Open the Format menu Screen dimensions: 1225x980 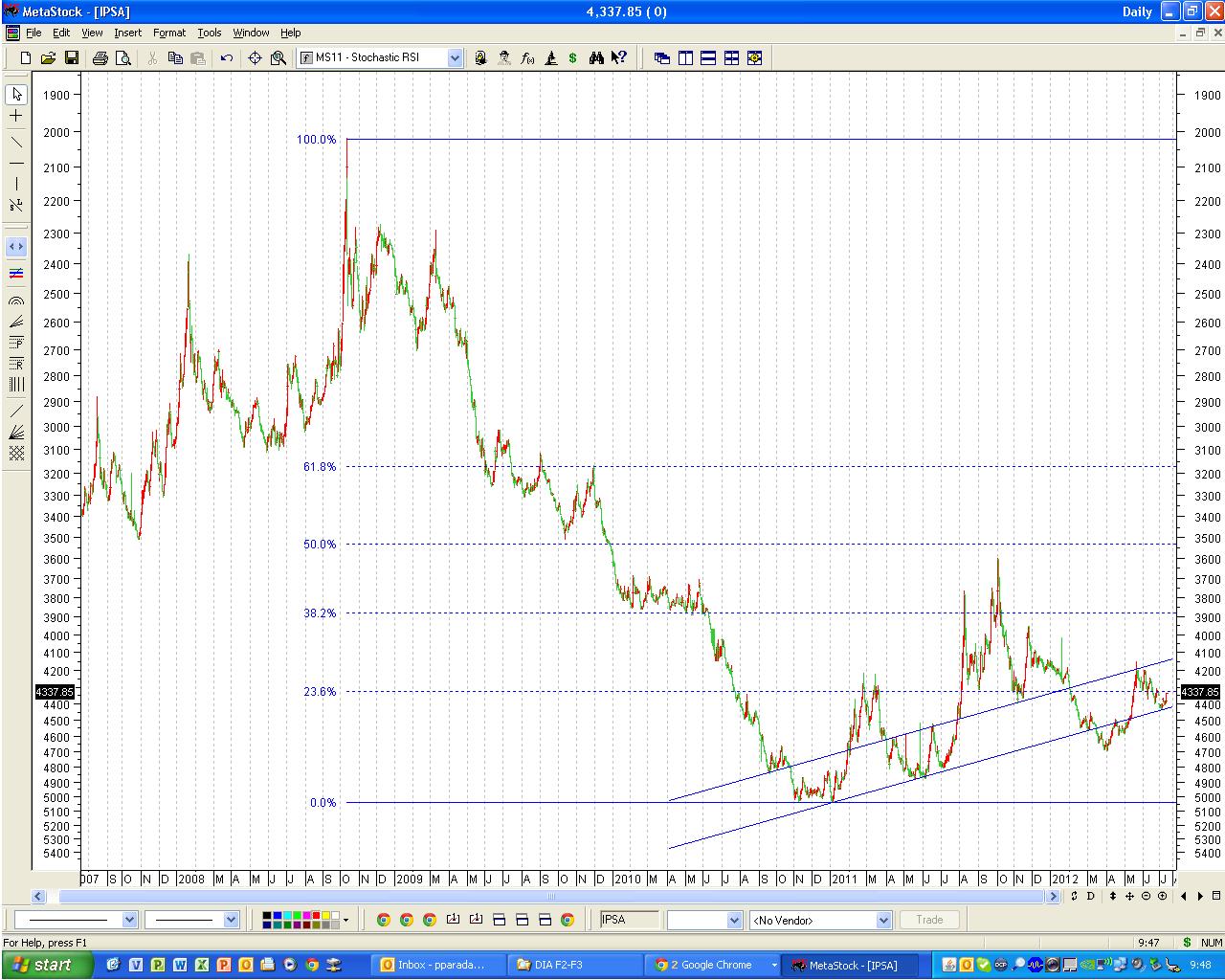point(169,33)
